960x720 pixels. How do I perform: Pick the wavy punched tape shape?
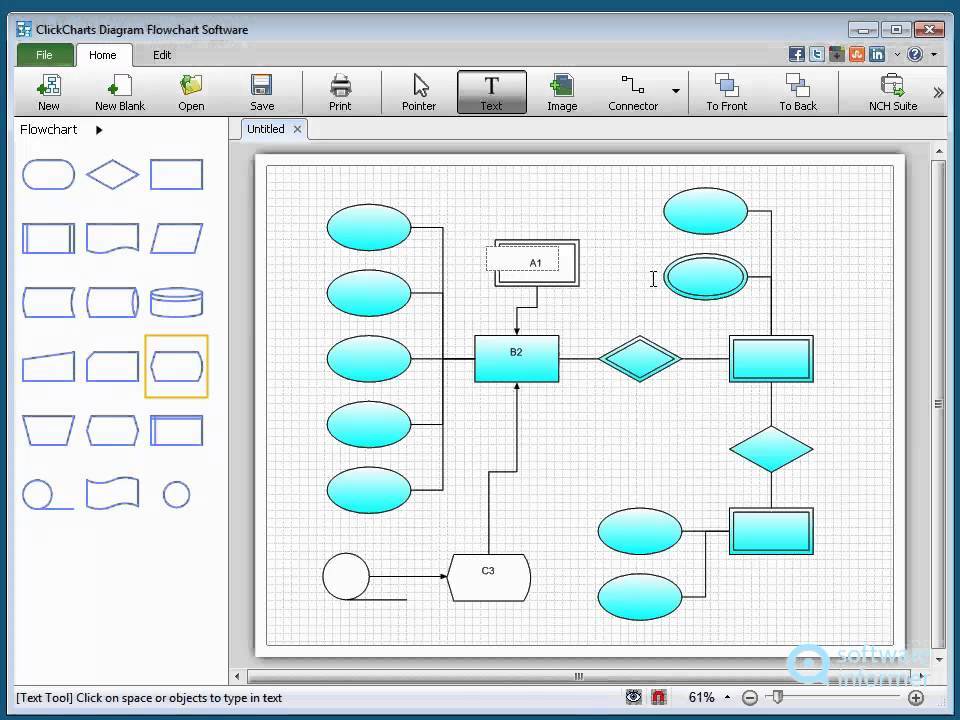(x=113, y=494)
